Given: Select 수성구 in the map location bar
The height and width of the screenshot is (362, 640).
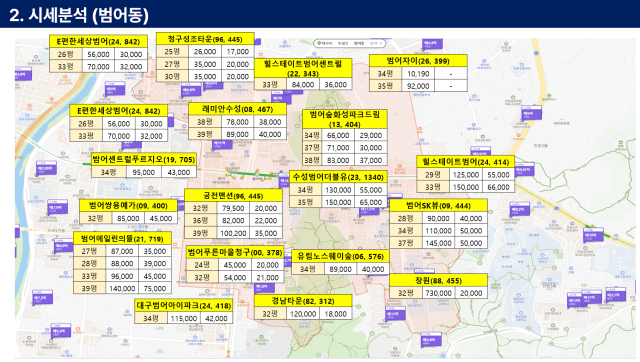Looking at the screenshot, I should click(343, 43).
